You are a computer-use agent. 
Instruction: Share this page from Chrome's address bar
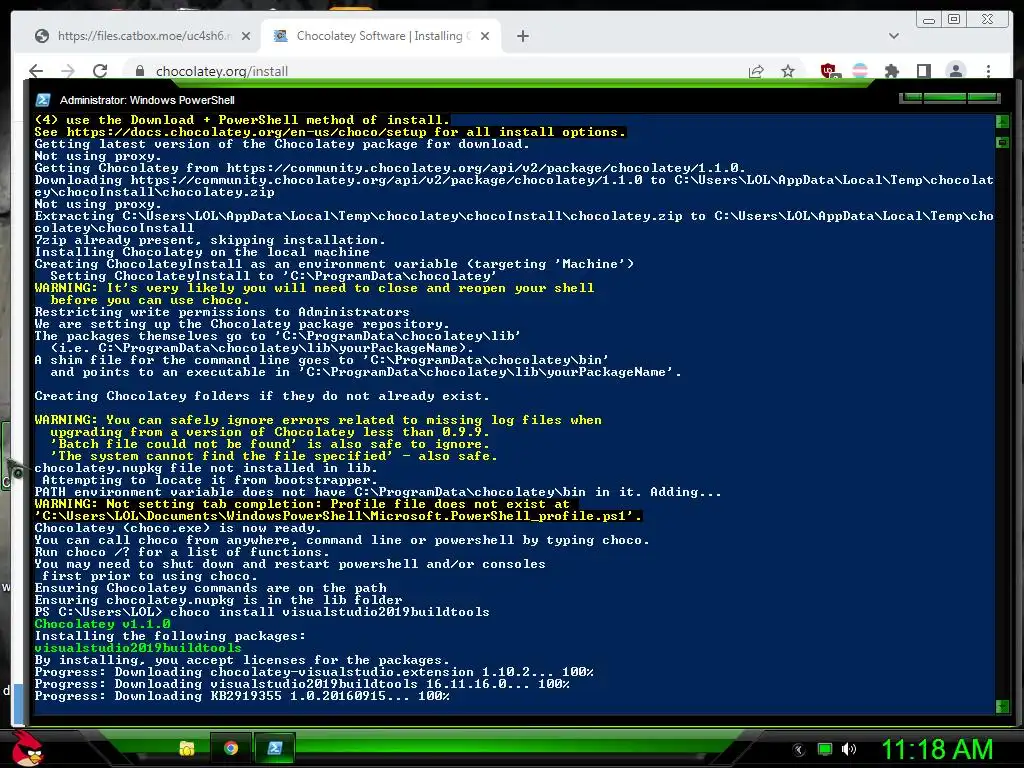click(x=756, y=71)
